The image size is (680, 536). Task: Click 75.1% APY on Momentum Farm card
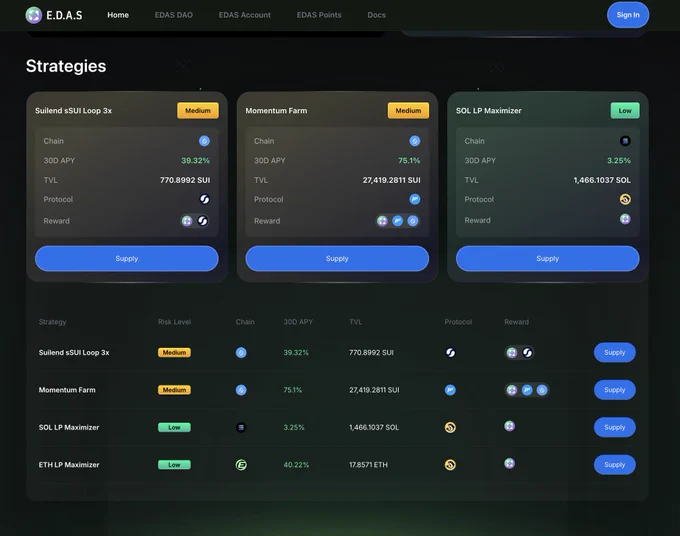coord(409,160)
